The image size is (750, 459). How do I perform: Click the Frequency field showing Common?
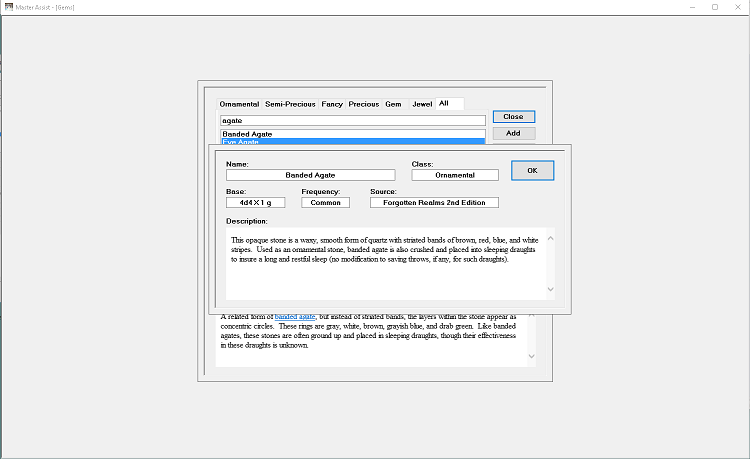(x=325, y=203)
